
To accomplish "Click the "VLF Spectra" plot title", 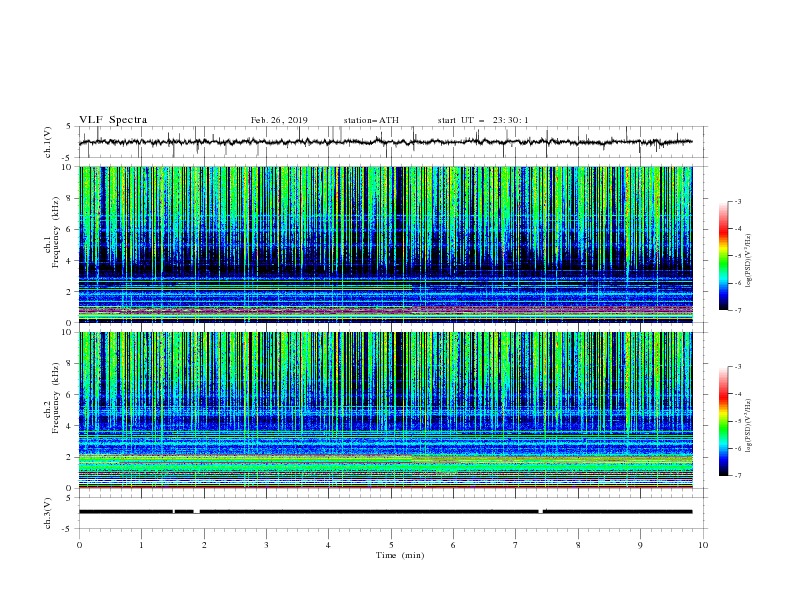I will pyautogui.click(x=113, y=120).
